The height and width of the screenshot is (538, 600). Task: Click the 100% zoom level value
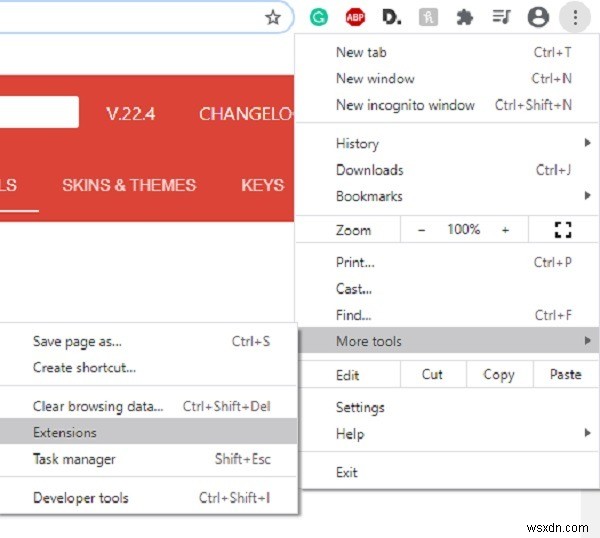click(x=463, y=230)
